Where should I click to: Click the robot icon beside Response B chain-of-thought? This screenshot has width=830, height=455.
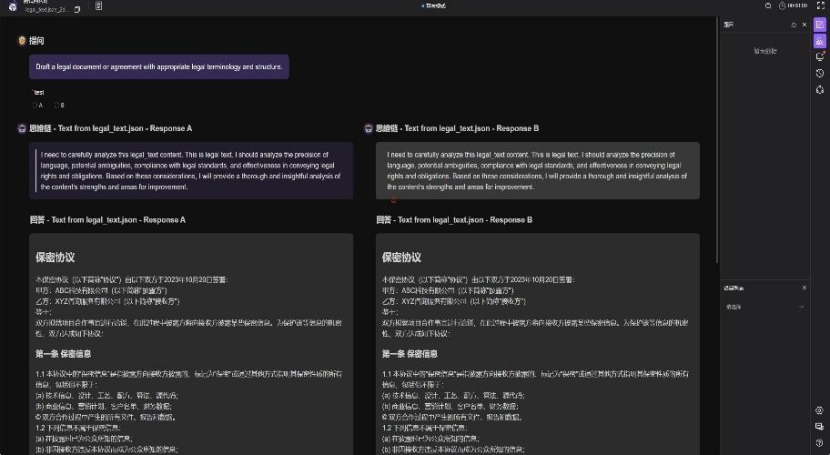tap(368, 129)
